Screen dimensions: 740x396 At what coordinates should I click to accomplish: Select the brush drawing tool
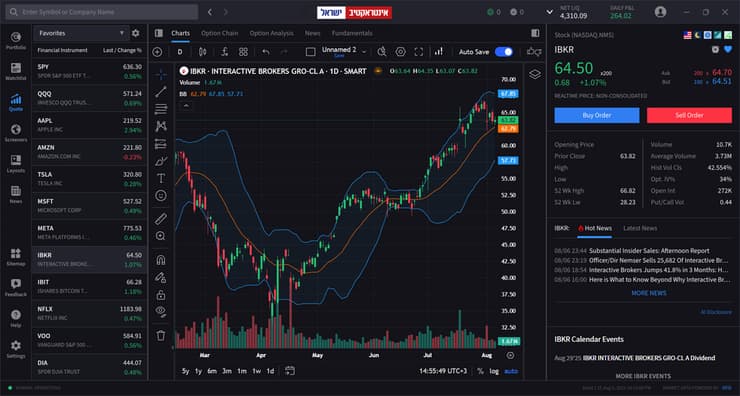[x=161, y=161]
